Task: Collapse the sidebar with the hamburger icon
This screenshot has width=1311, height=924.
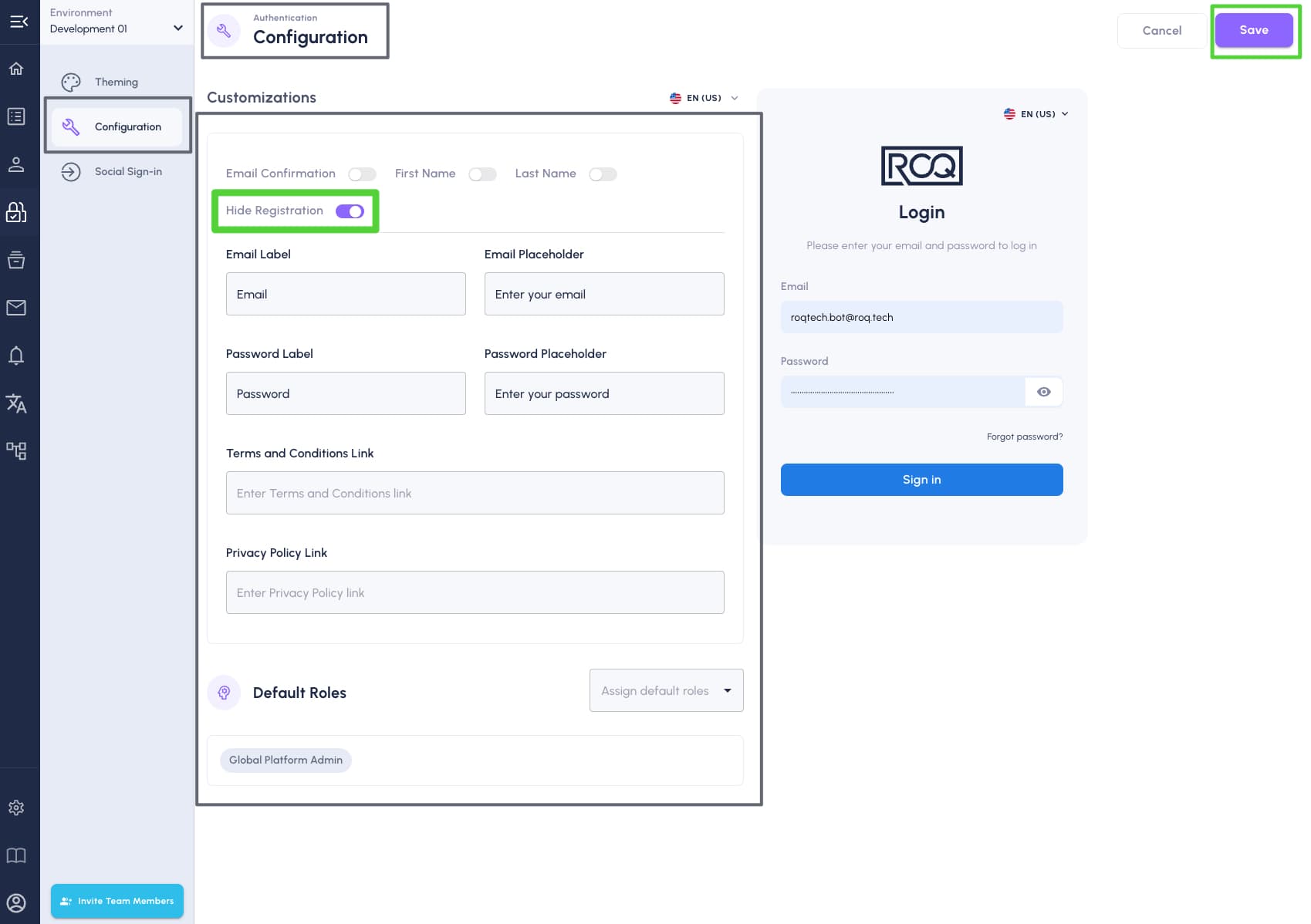Action: tap(19, 22)
